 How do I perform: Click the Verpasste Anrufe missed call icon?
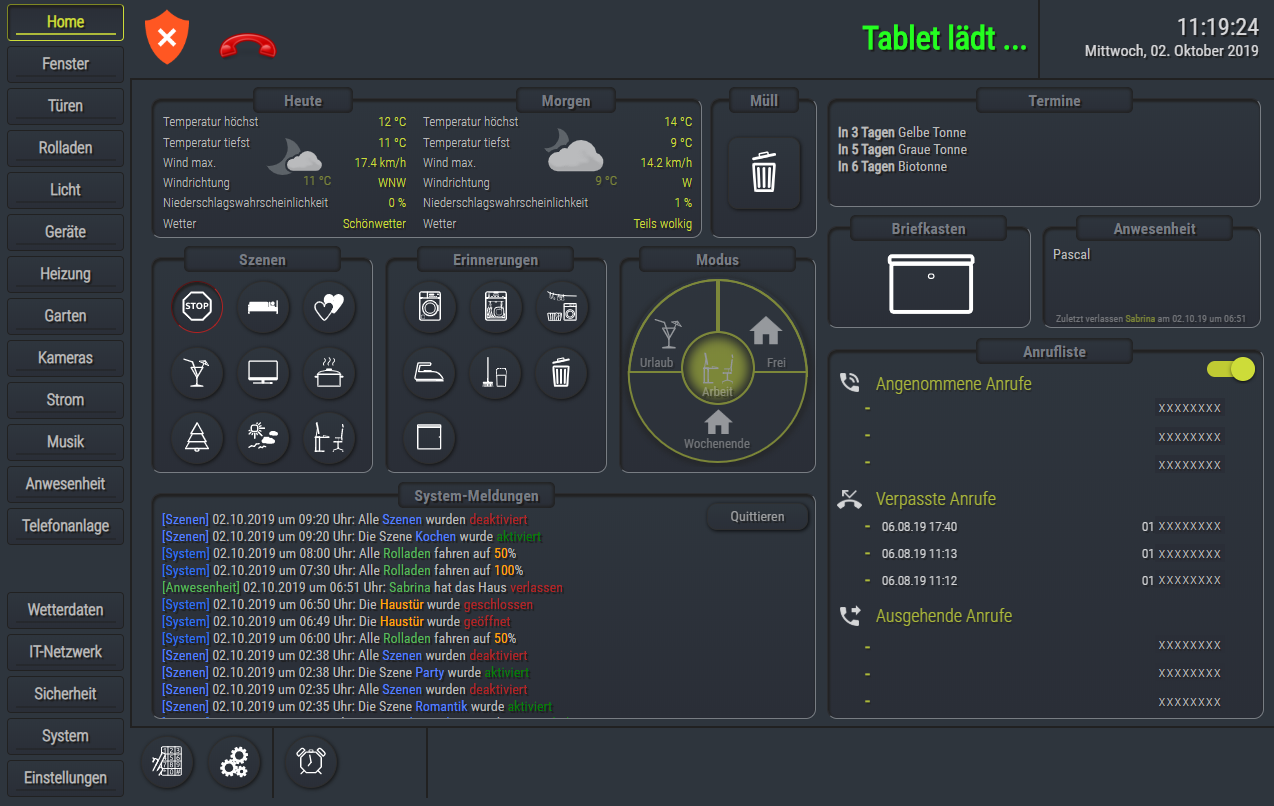(x=850, y=498)
